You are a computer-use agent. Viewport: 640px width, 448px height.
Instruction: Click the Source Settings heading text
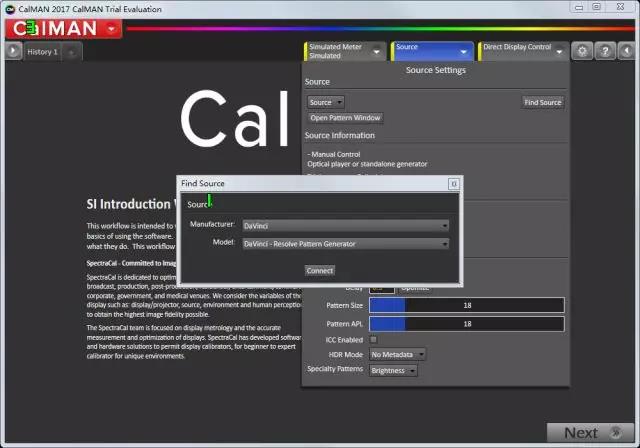coord(436,70)
